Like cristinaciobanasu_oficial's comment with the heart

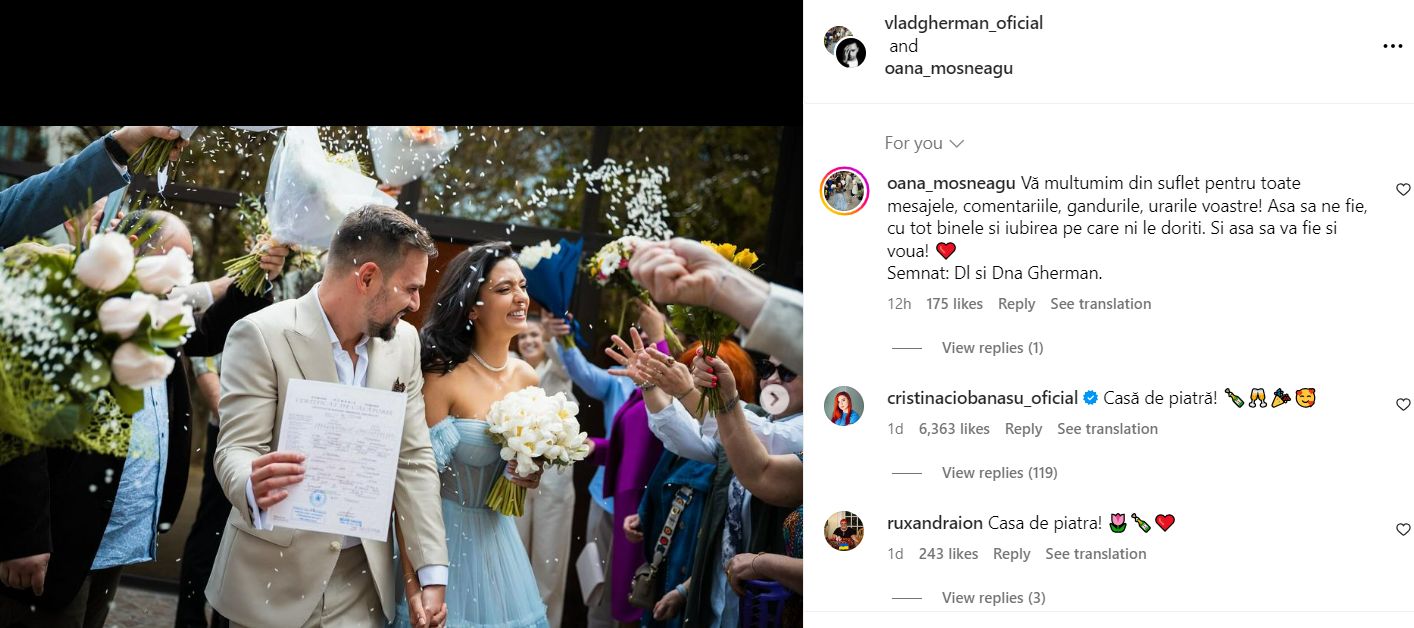point(1403,404)
